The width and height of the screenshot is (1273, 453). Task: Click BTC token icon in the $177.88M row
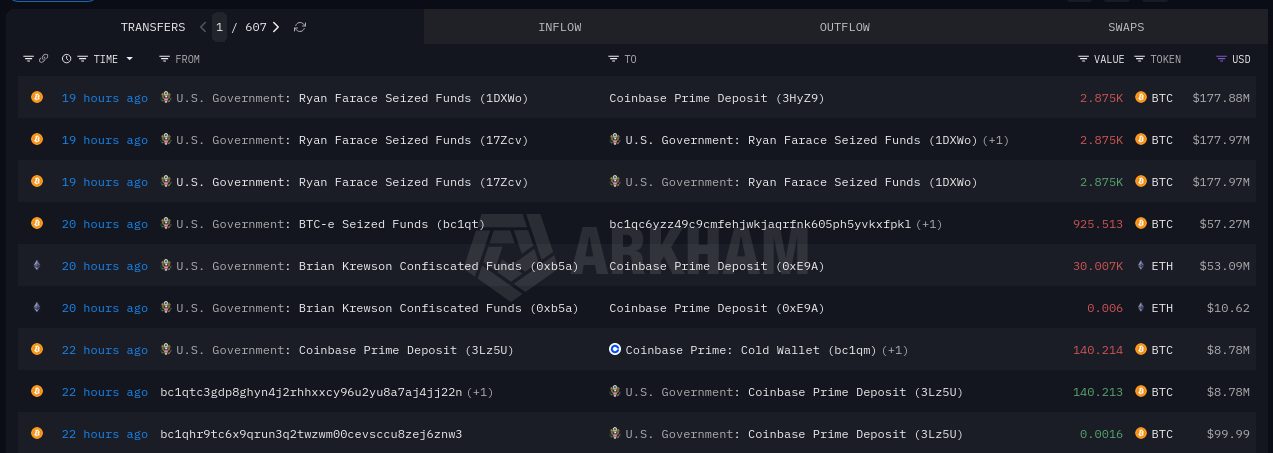pos(1141,97)
